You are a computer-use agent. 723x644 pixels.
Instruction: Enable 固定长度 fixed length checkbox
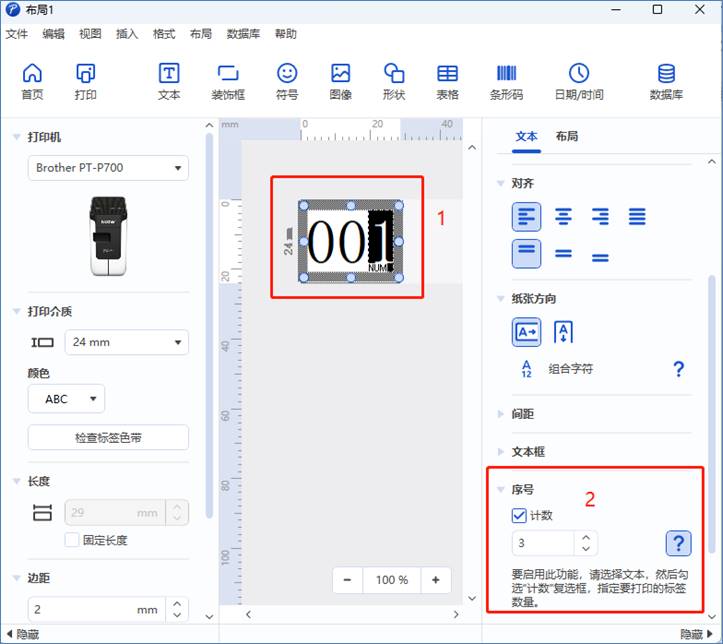(71, 540)
